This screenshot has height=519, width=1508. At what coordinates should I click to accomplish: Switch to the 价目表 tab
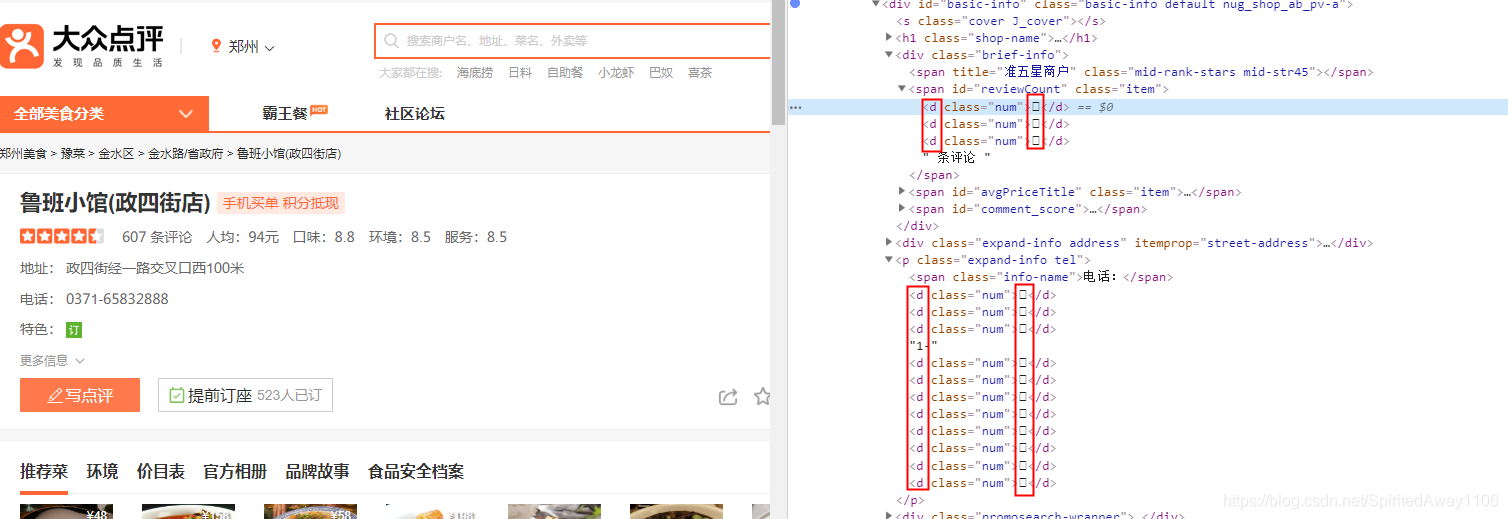pos(161,471)
